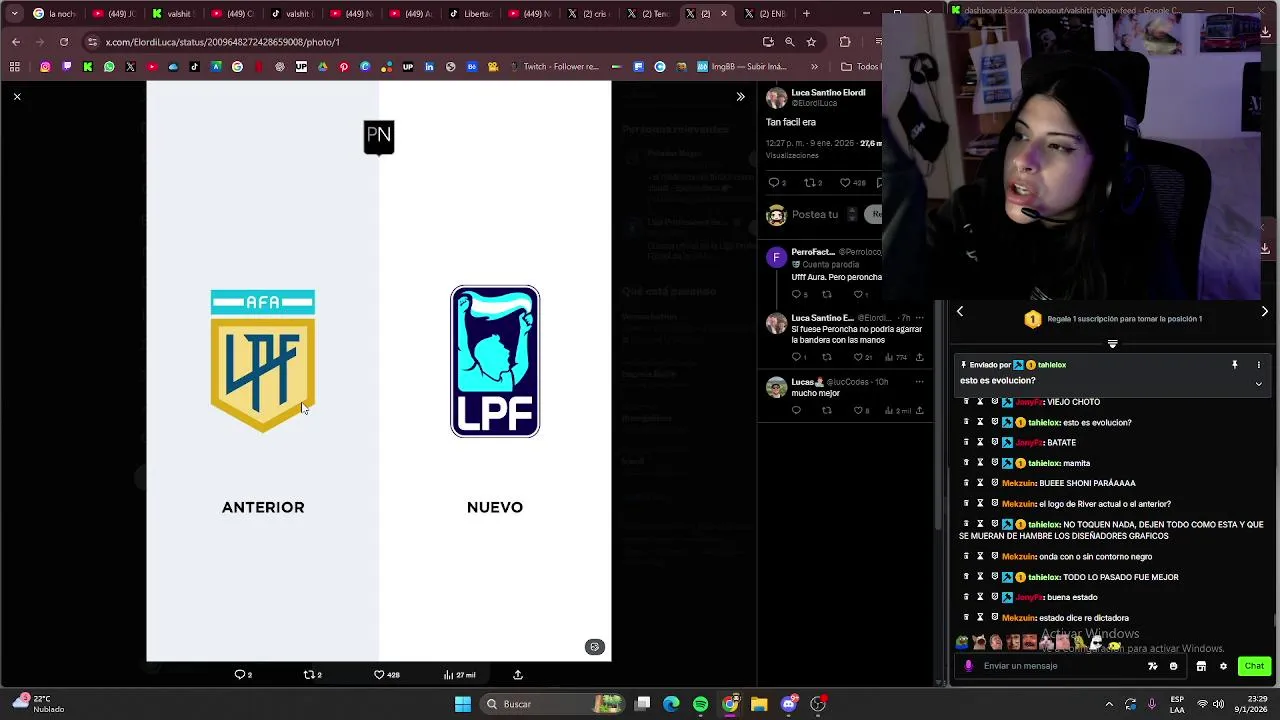The height and width of the screenshot is (720, 1280).
Task: Open the extensions puzzle icon
Action: [845, 42]
